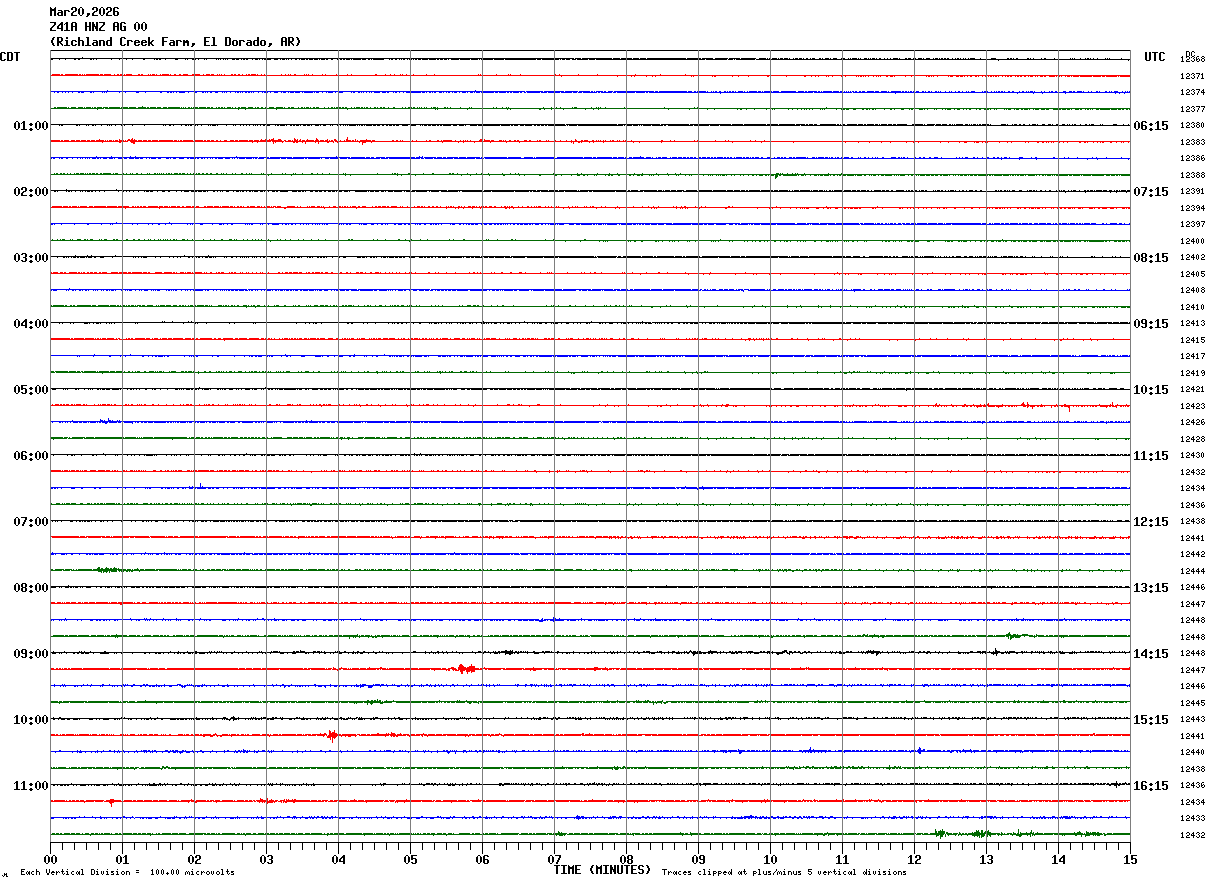Image resolution: width=1210 pixels, height=886 pixels.
Task: Click the TIME (MINUTES) axis title
Action: 602,870
